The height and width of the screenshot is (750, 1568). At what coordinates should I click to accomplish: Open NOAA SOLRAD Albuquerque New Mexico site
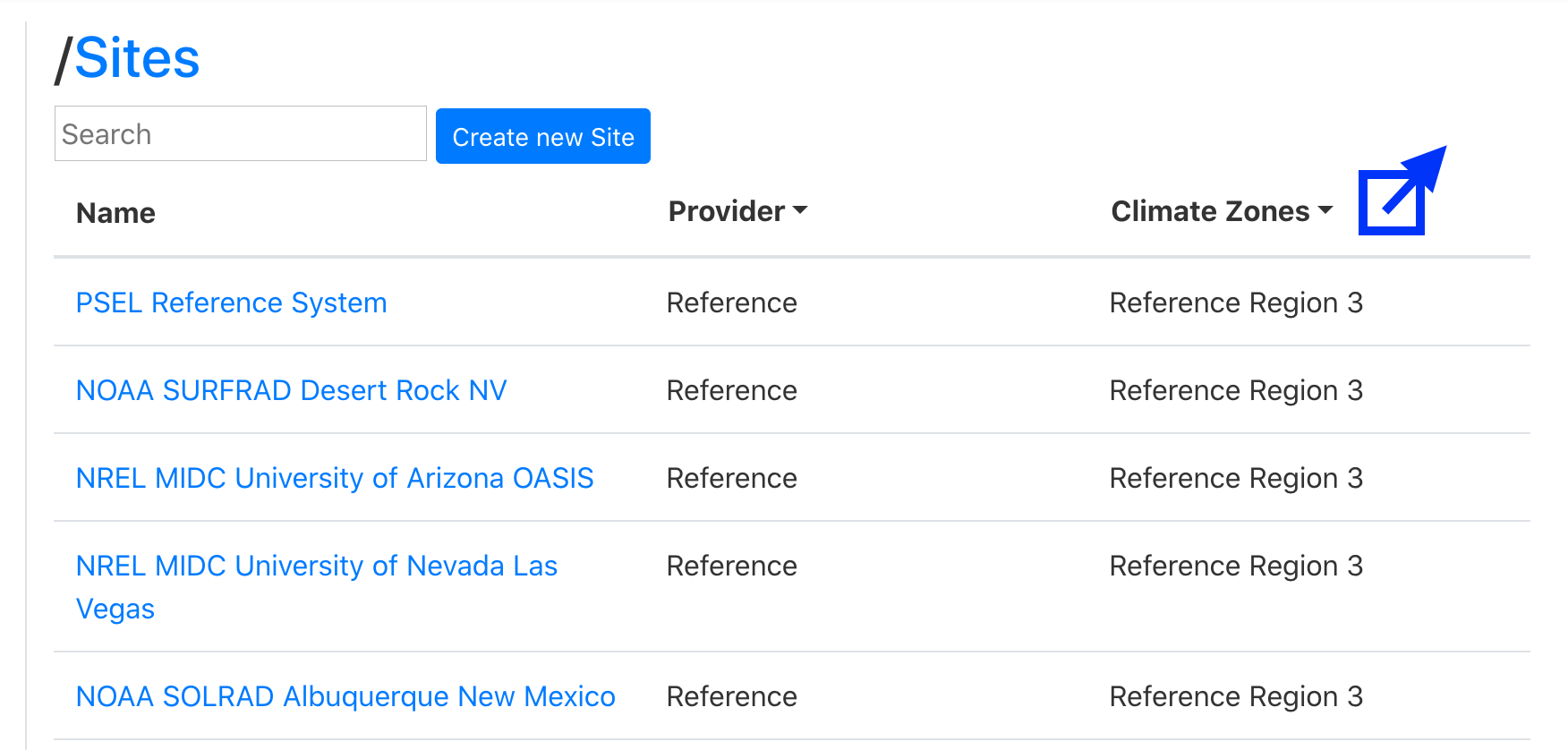pos(345,696)
